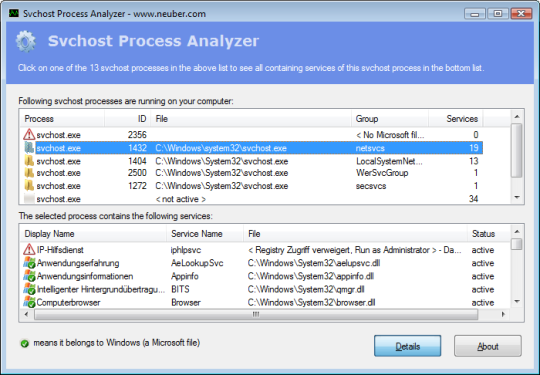This screenshot has width=540, height=375.
Task: Sort process list by Group column
Action: click(x=390, y=119)
